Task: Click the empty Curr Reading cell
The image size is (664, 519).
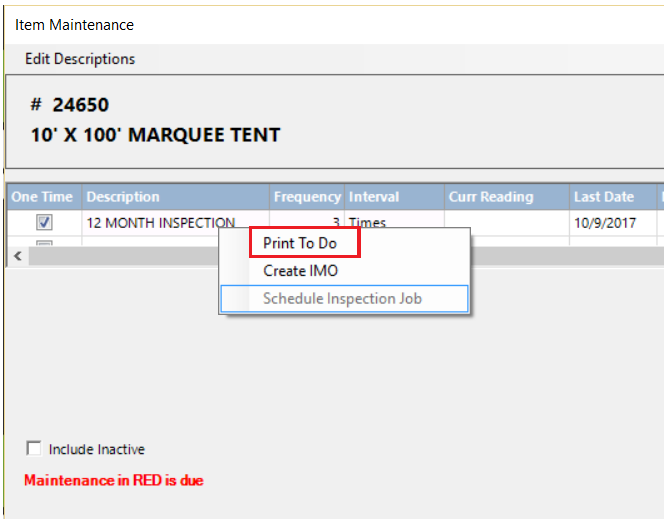Action: pyautogui.click(x=505, y=223)
